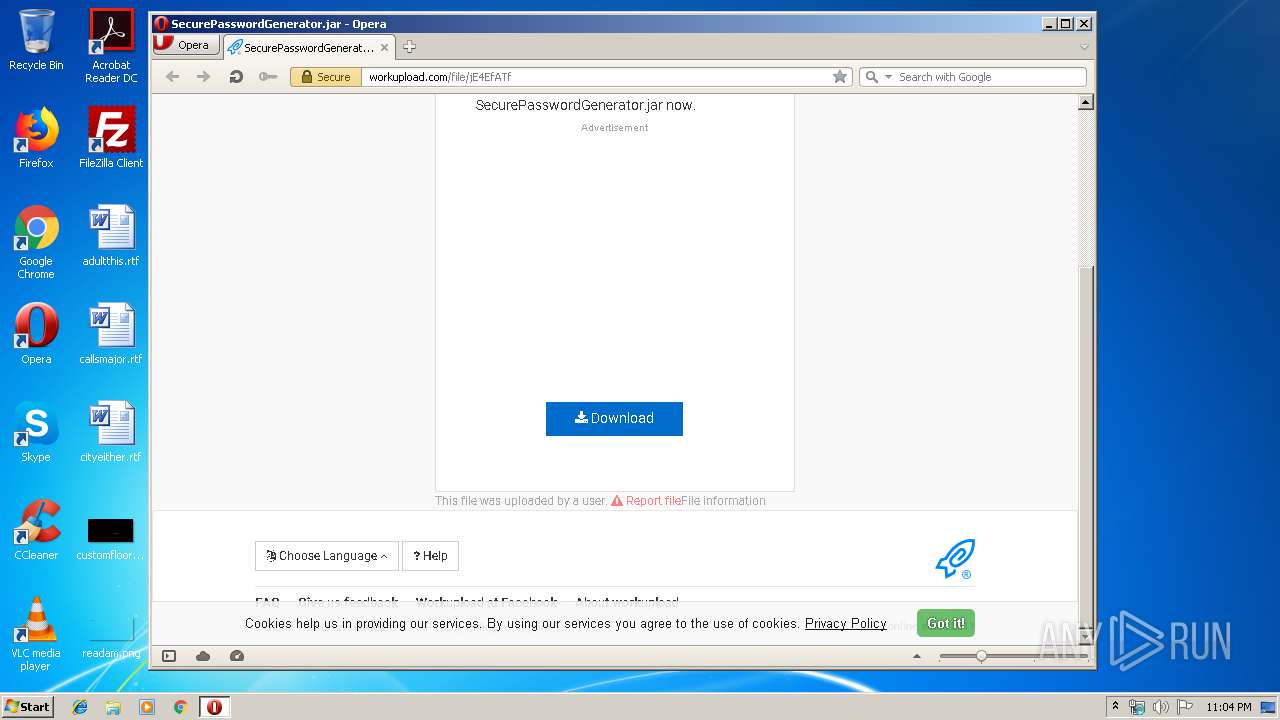Click the Action Center flag icon
The height and width of the screenshot is (720, 1280).
click(1183, 707)
